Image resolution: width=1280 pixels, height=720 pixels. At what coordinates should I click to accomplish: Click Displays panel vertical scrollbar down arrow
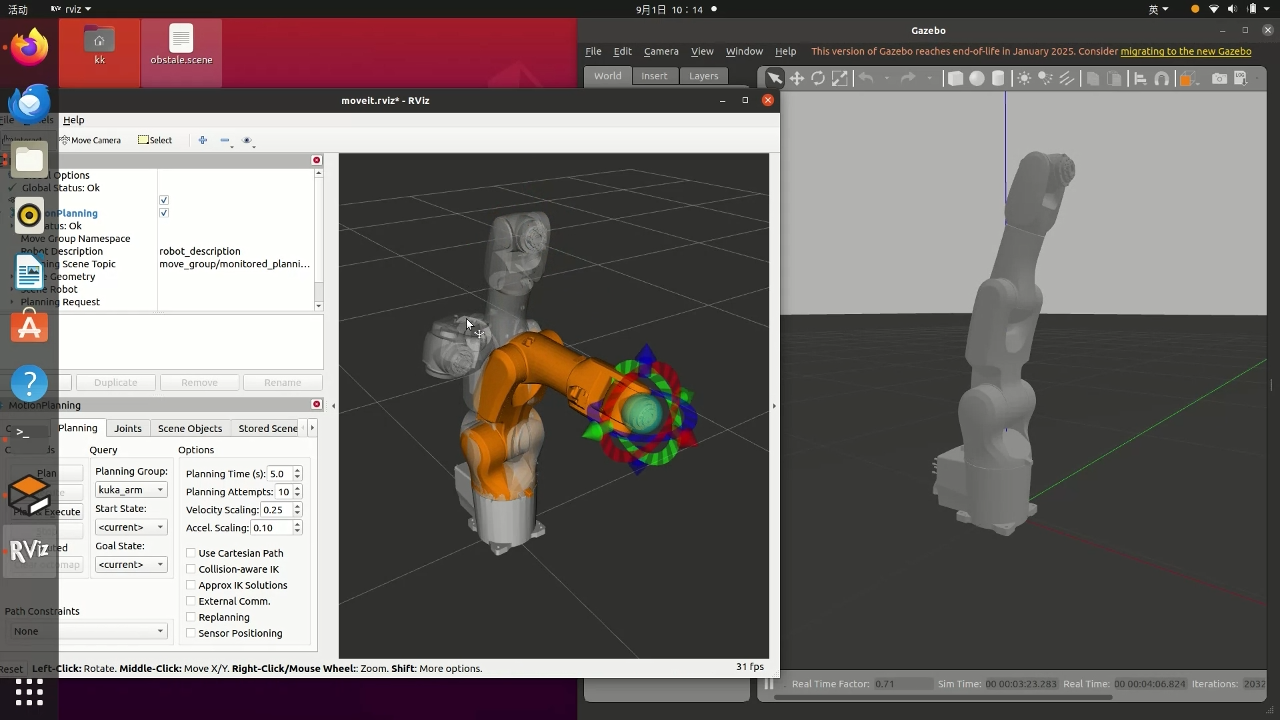tap(319, 306)
